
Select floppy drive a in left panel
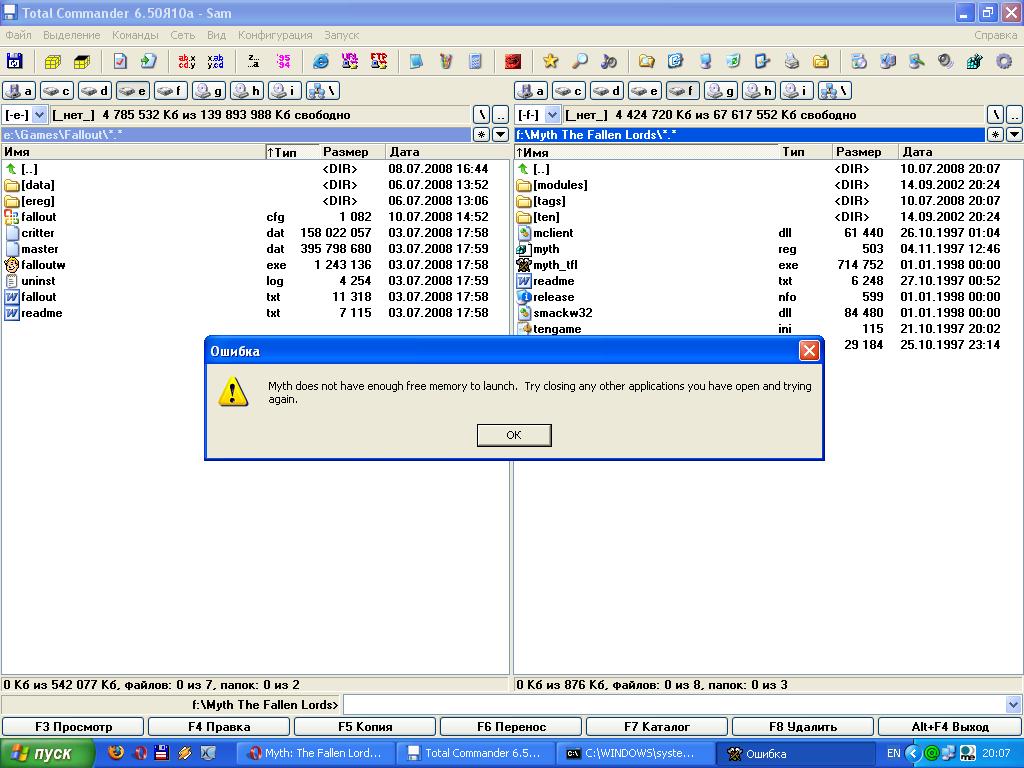[19, 91]
